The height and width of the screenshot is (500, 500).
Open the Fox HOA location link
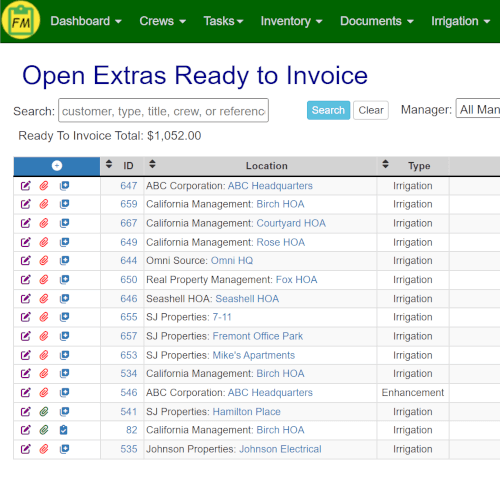pos(297,279)
